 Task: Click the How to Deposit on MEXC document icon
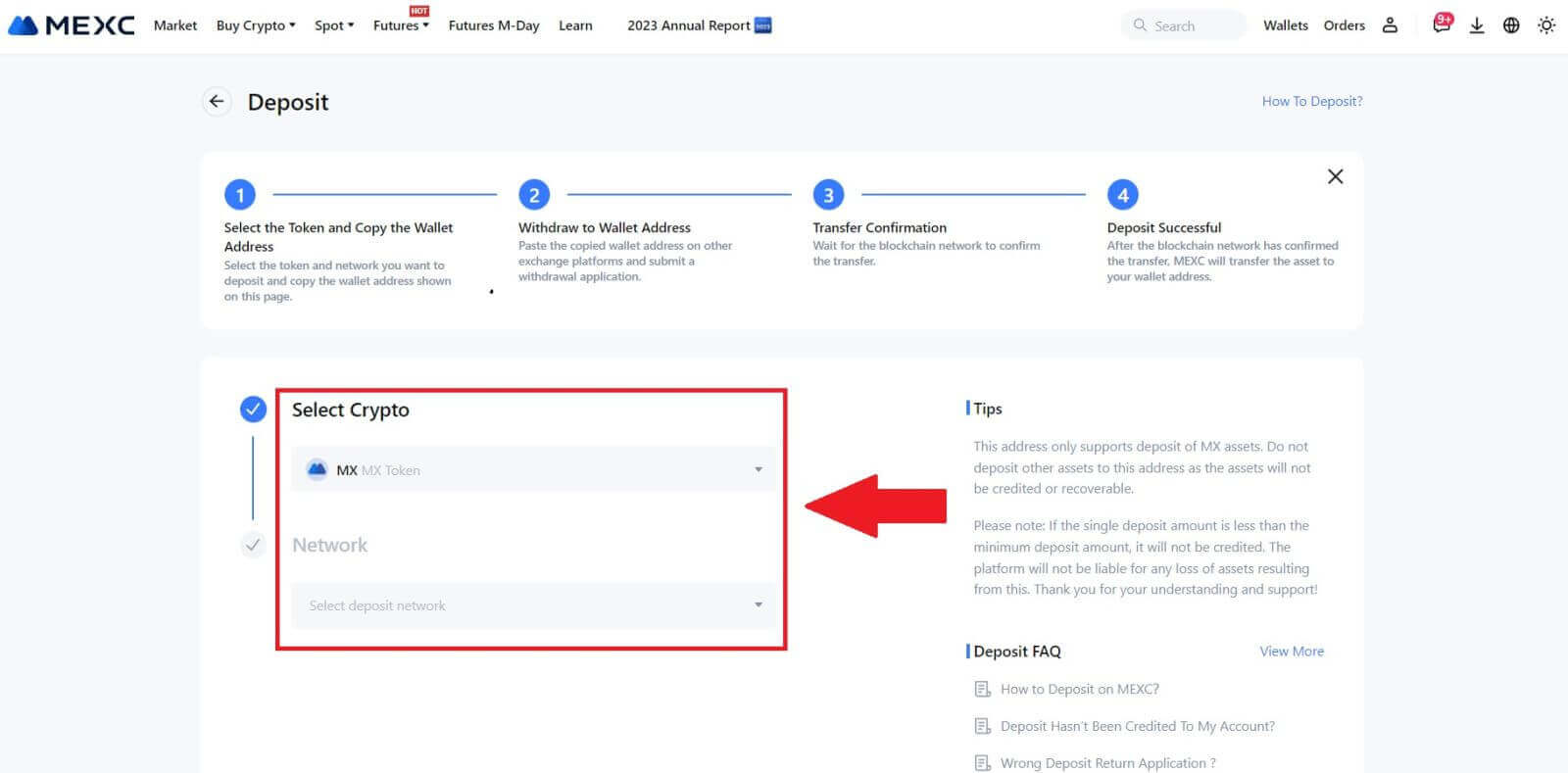pyautogui.click(x=982, y=689)
